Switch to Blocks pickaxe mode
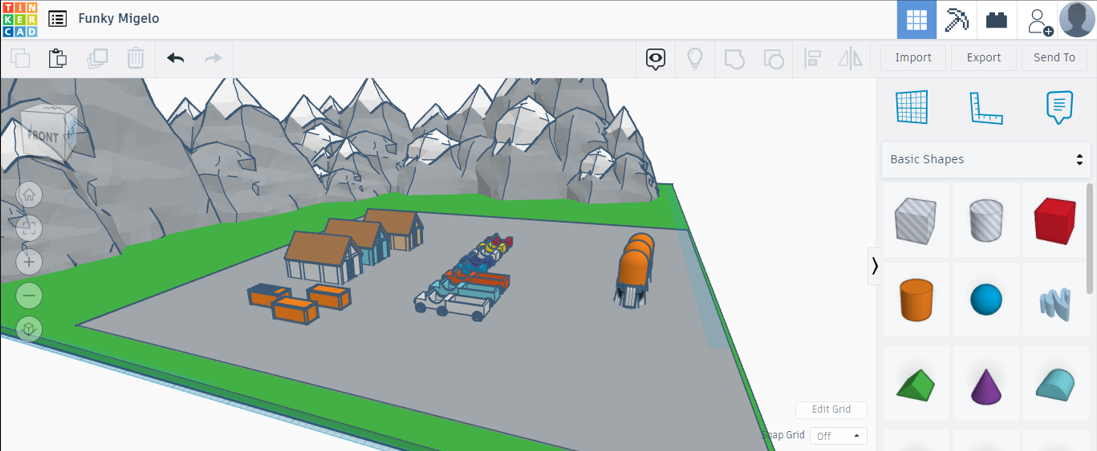The image size is (1097, 451). 956,20
